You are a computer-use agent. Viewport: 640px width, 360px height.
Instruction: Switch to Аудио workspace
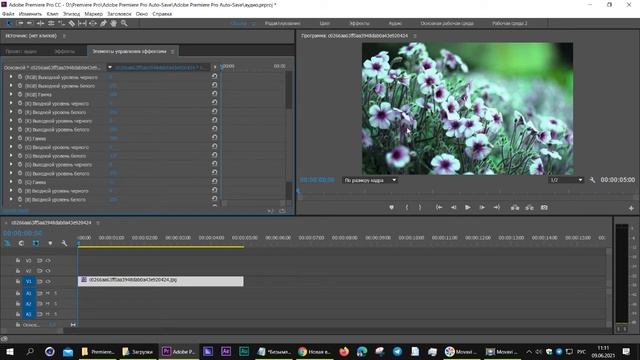[395, 24]
